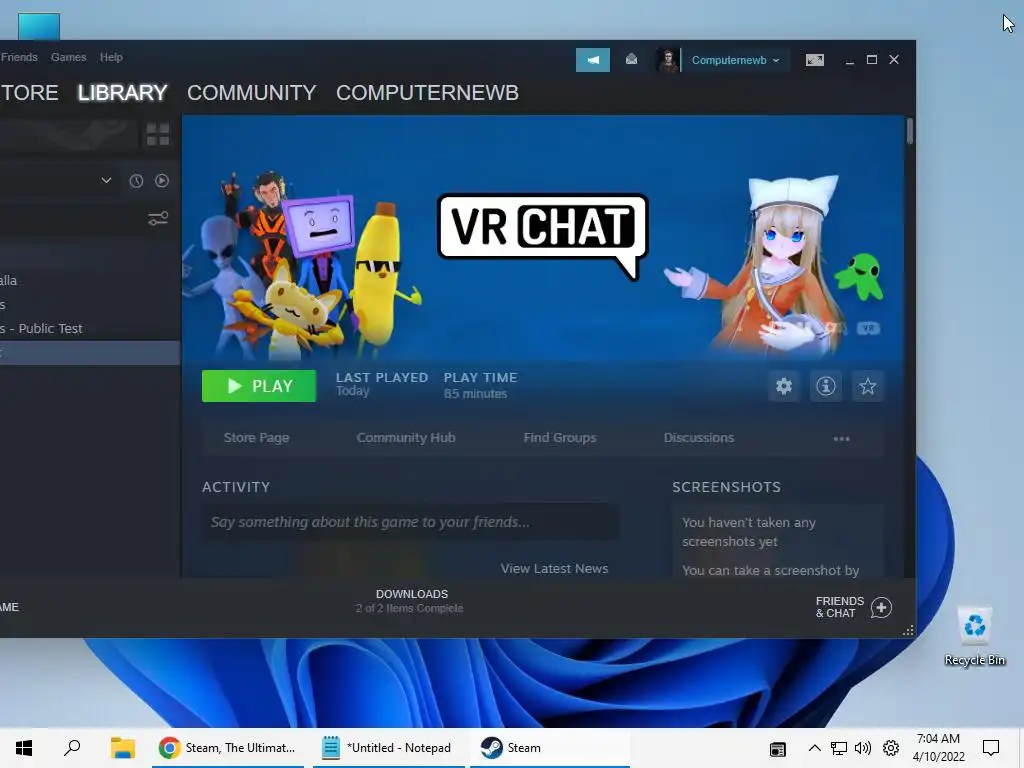Screen dimensions: 1024x768
Task: Switch to Untitled Notepad in taskbar
Action: [x=388, y=748]
